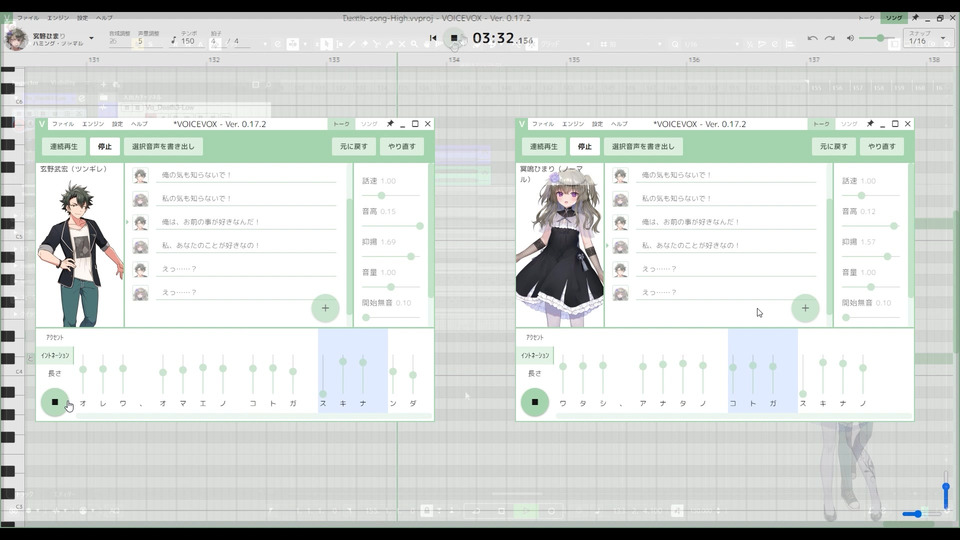Open the スナップ 1/16 snap dropdown

[927, 38]
